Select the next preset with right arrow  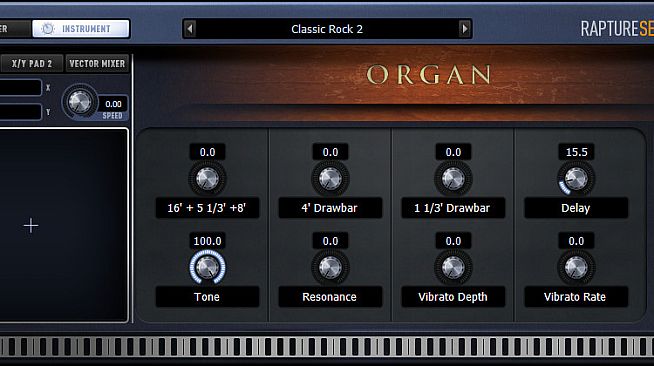coord(465,29)
